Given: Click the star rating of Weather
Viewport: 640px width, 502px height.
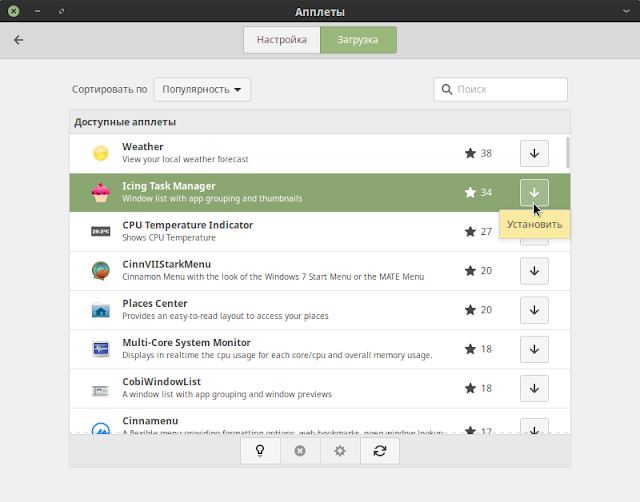Looking at the screenshot, I should tap(470, 153).
